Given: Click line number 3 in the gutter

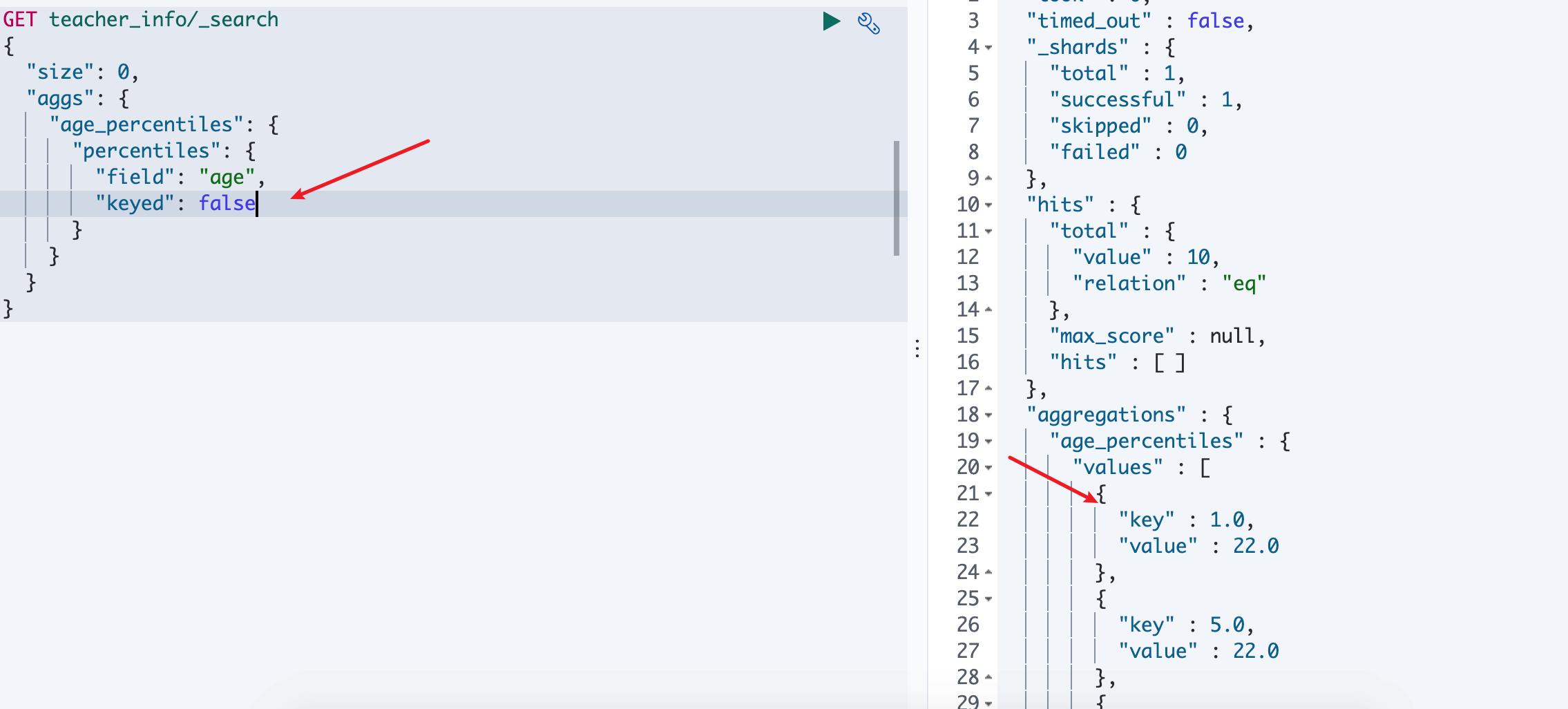Looking at the screenshot, I should [973, 21].
